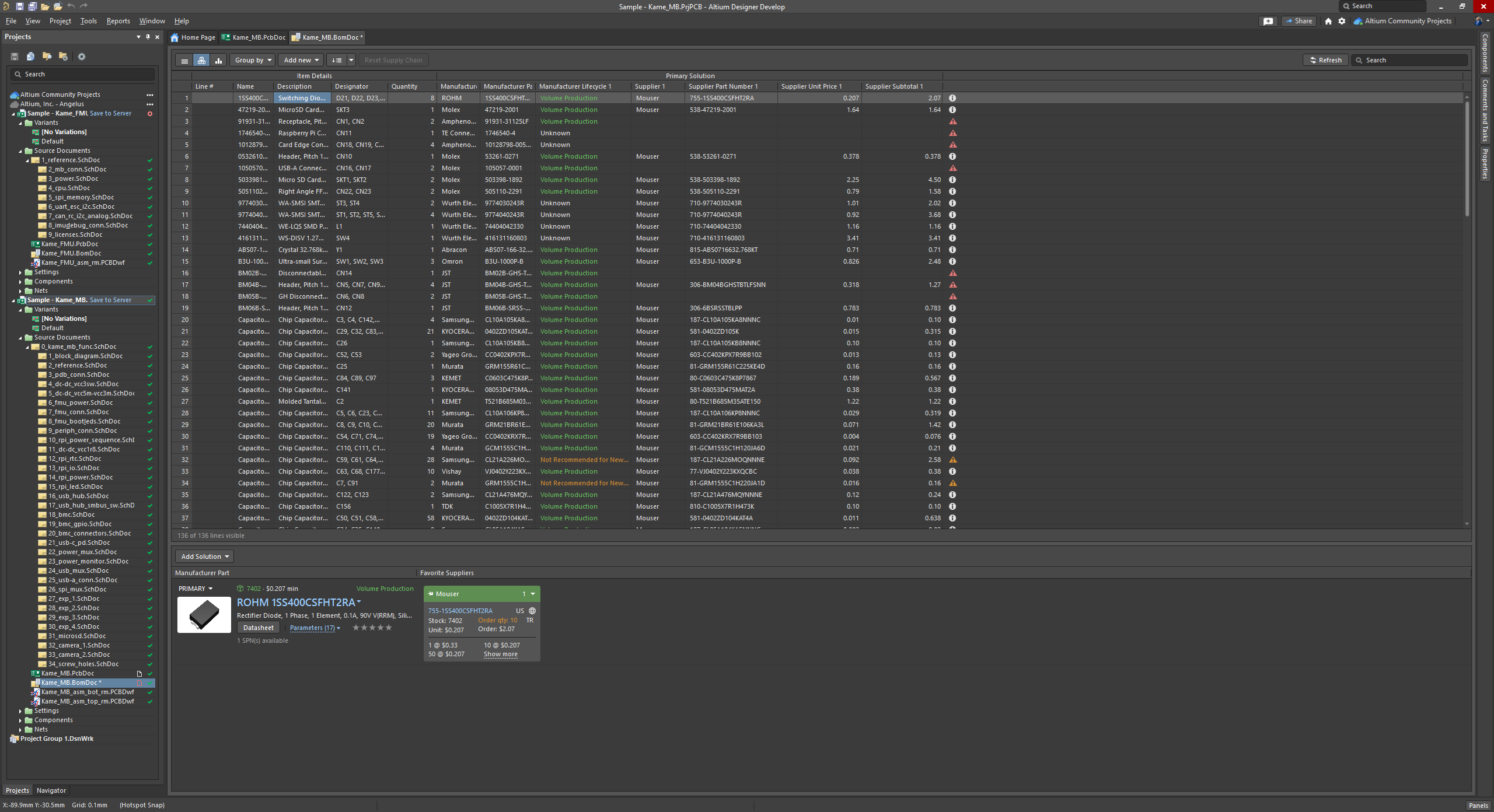1494x812 pixels.
Task: Click the BOM table vertical scrollbar
Action: 1467,157
